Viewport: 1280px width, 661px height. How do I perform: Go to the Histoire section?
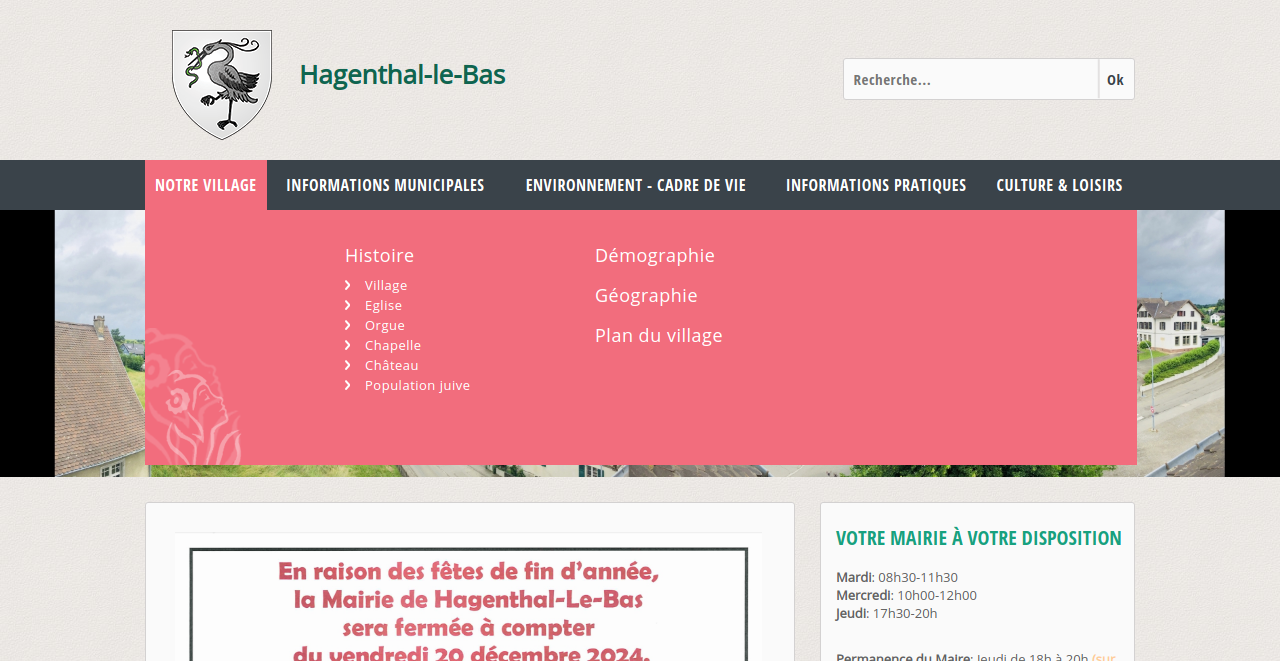click(379, 255)
